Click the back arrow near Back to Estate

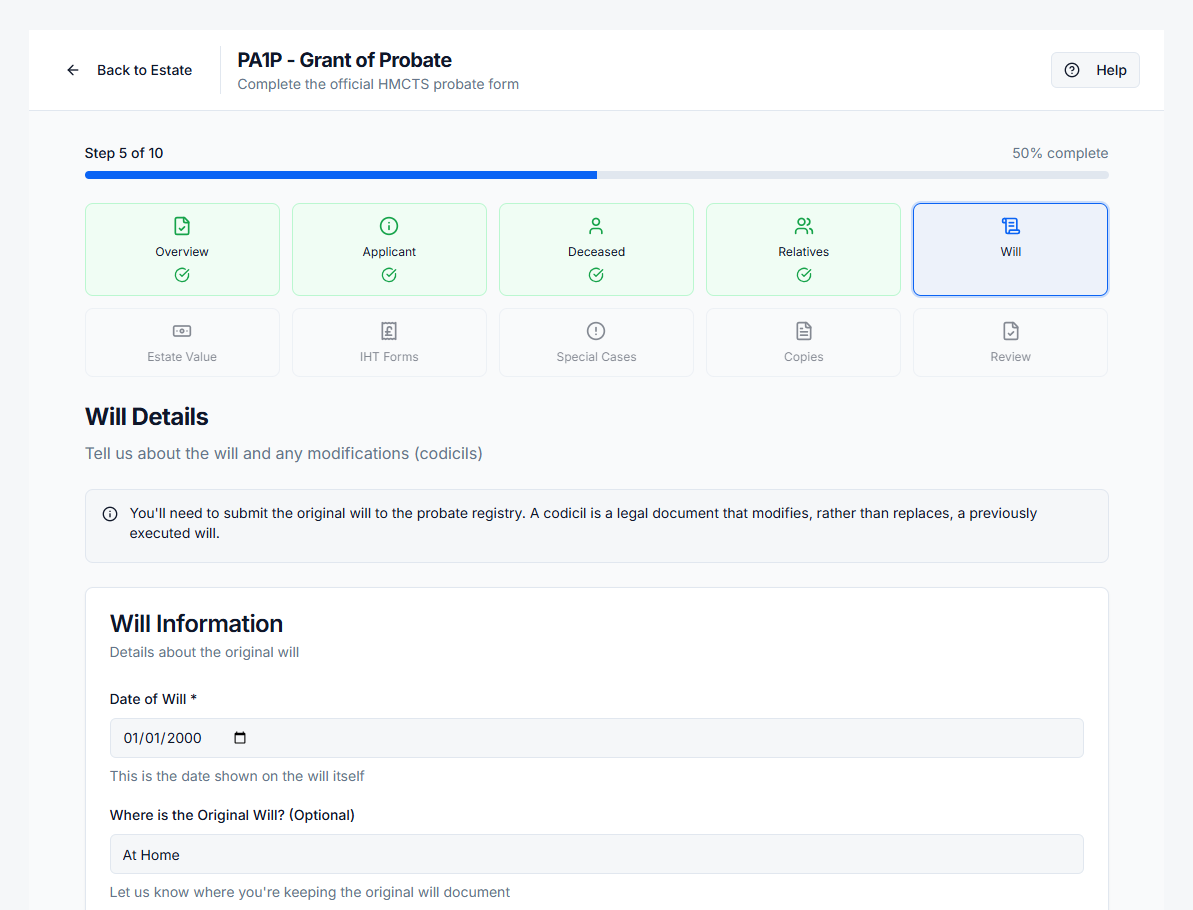point(72,70)
